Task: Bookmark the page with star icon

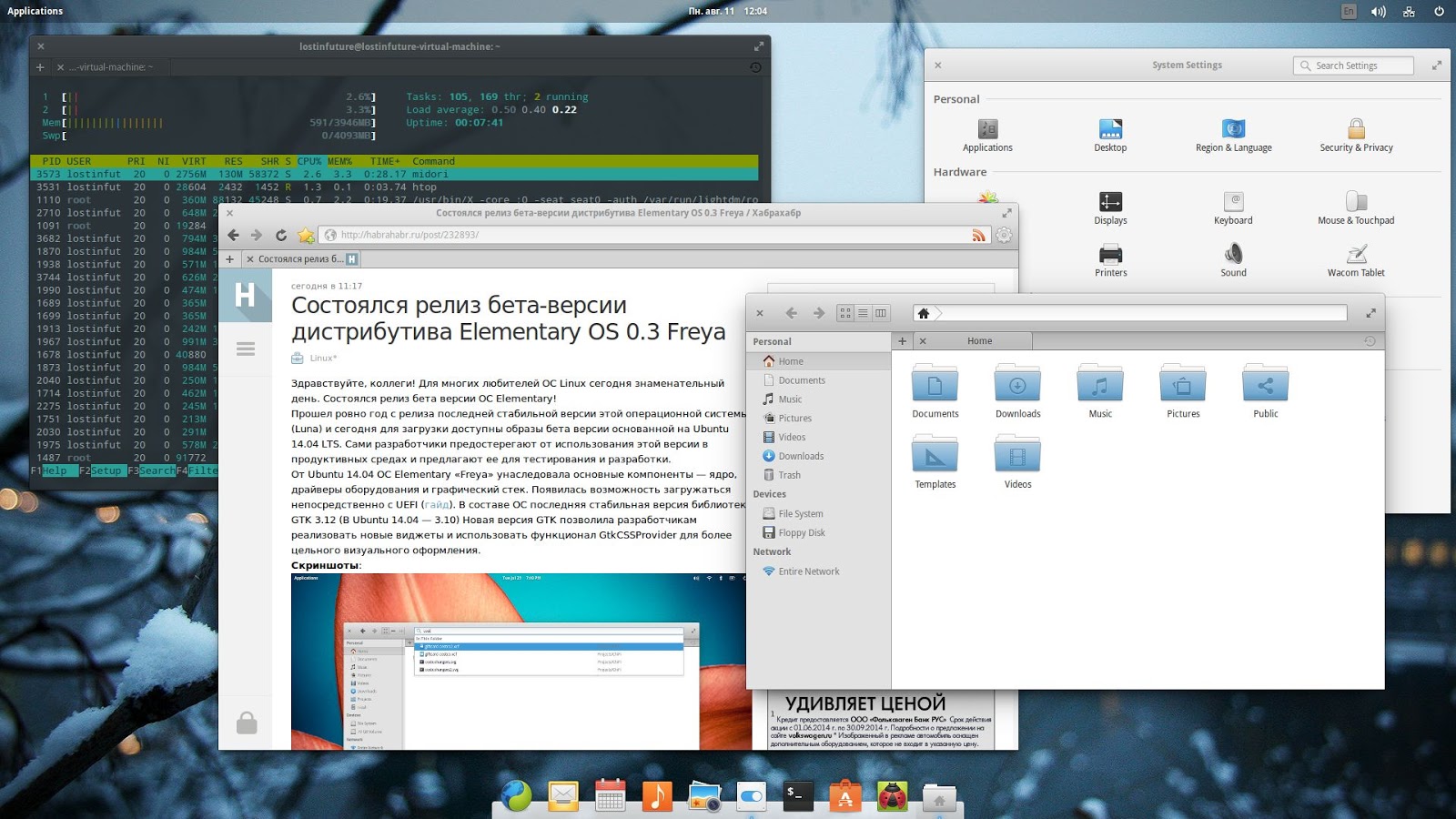Action: pos(306,235)
